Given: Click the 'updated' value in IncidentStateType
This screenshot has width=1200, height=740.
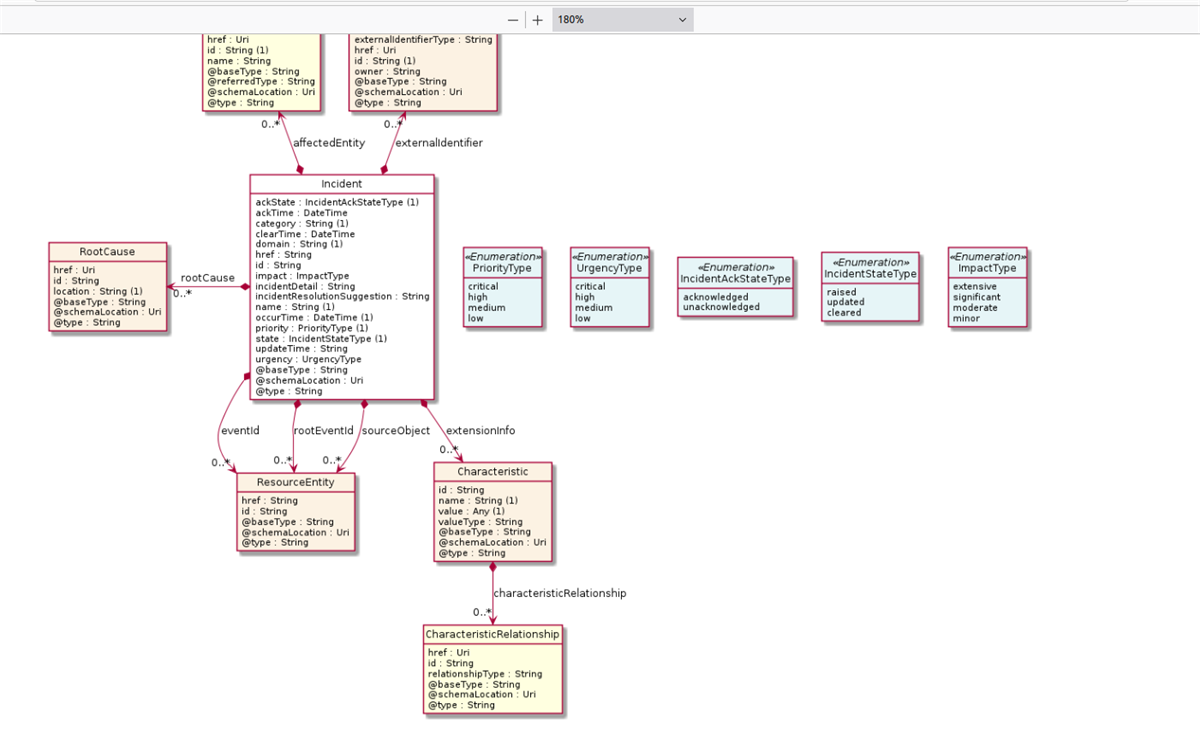Looking at the screenshot, I should (844, 302).
